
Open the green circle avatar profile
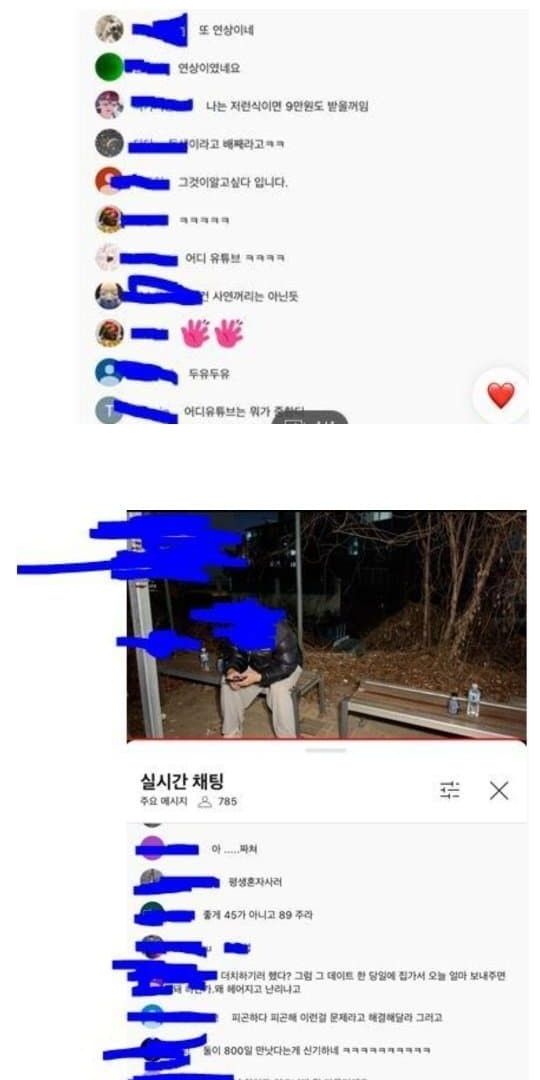(110, 67)
